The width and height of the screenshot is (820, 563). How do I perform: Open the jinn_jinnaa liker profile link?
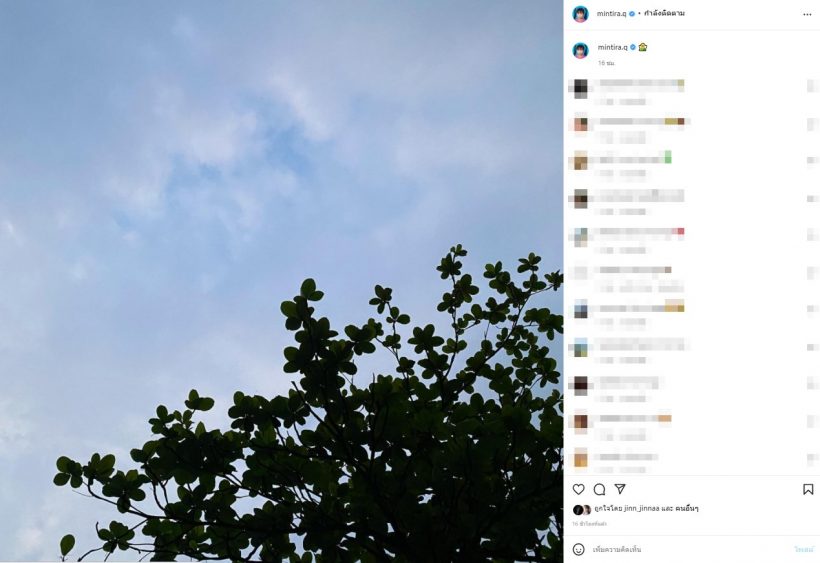tap(641, 508)
